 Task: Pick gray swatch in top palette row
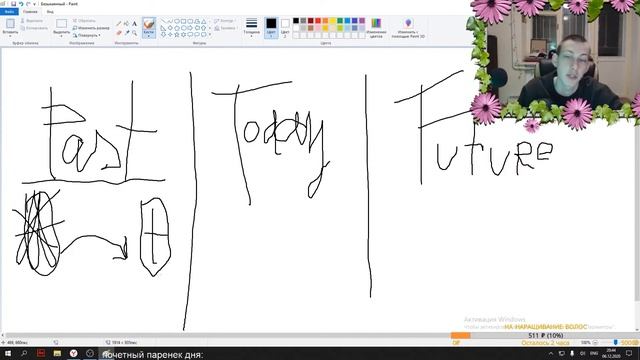[303, 20]
